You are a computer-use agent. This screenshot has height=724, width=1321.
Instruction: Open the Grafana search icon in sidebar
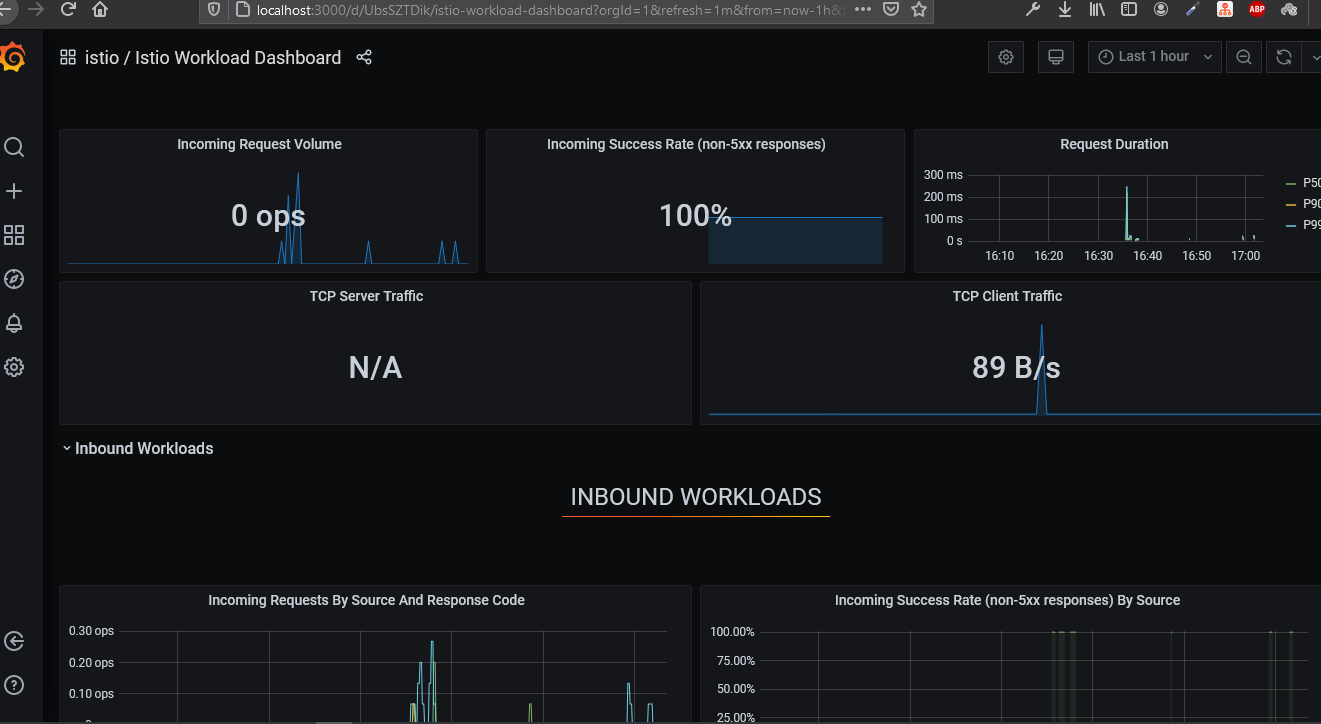pos(14,147)
